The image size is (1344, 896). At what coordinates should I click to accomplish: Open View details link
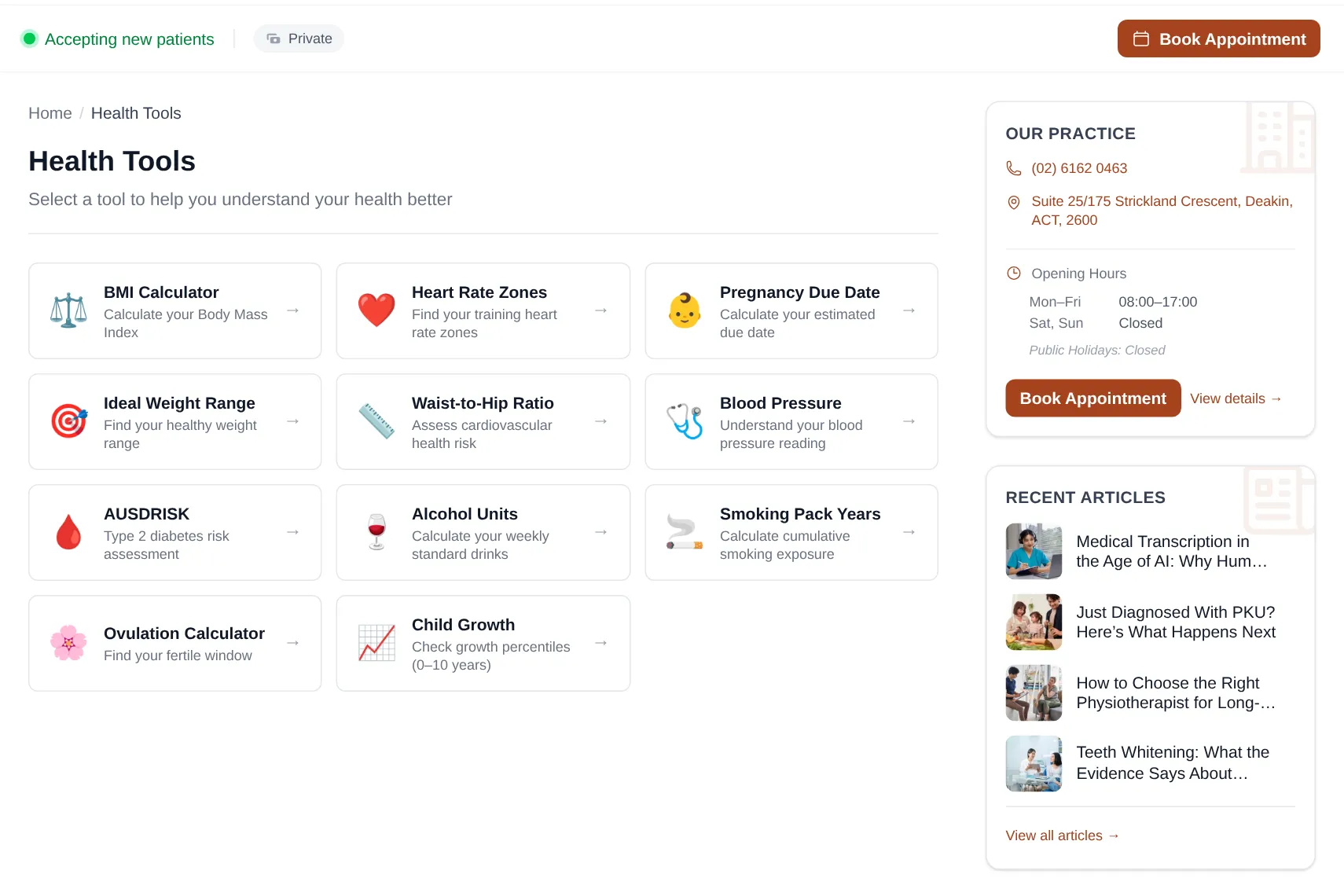click(x=1236, y=398)
